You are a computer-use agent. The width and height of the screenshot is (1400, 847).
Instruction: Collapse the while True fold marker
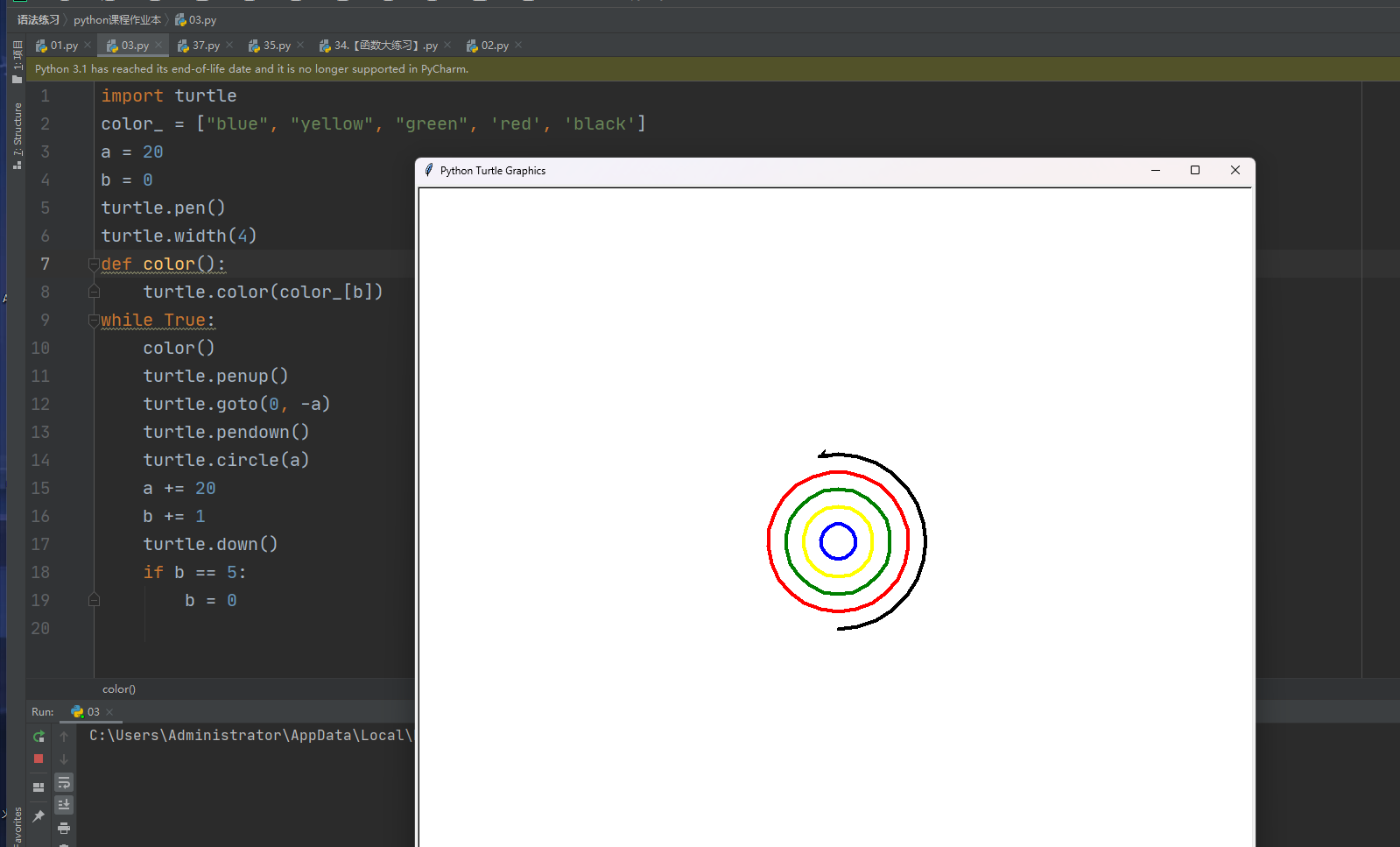94,321
